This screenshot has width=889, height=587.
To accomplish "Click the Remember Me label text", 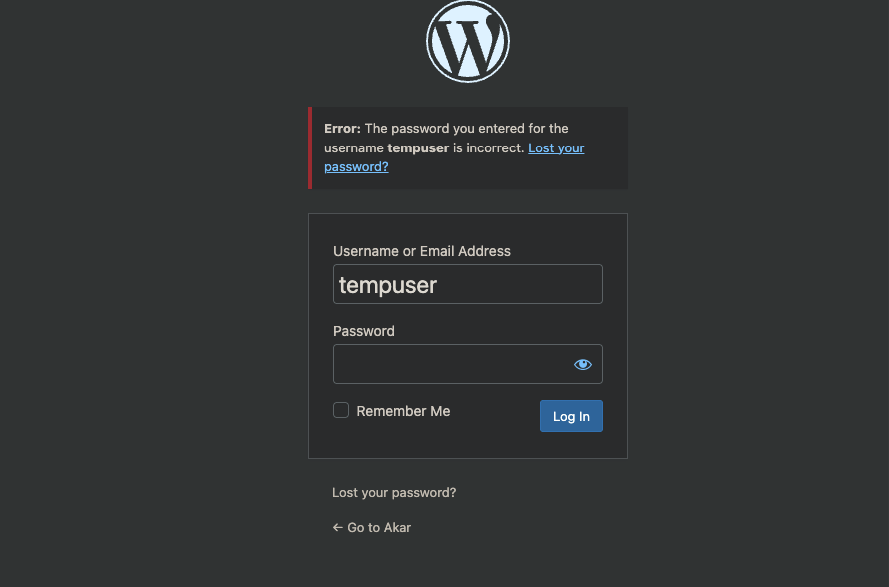I will coord(403,411).
